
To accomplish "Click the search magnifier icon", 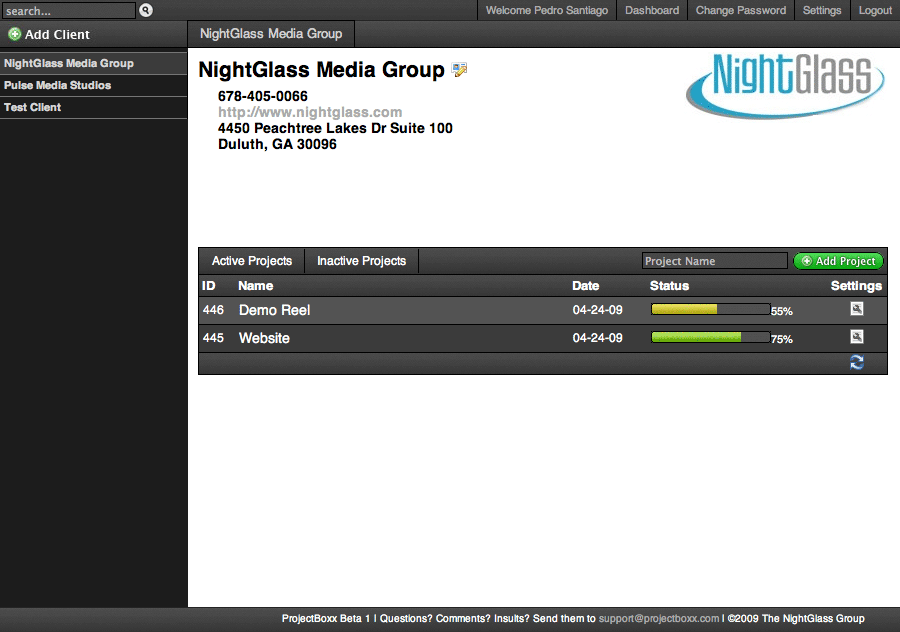I will click(146, 10).
